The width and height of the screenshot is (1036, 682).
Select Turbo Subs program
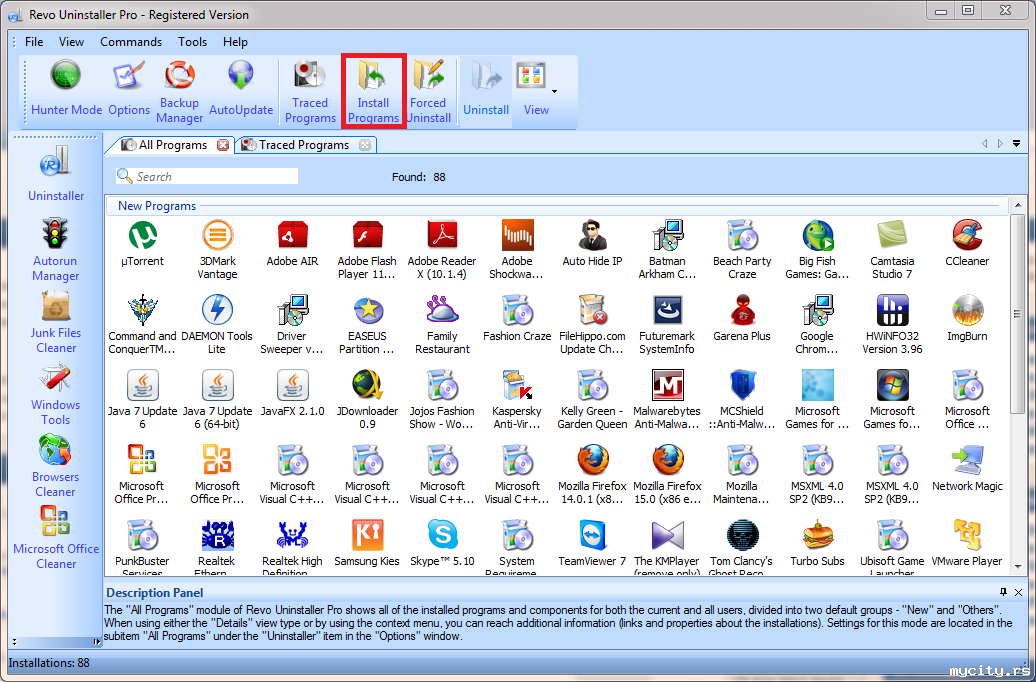click(817, 543)
